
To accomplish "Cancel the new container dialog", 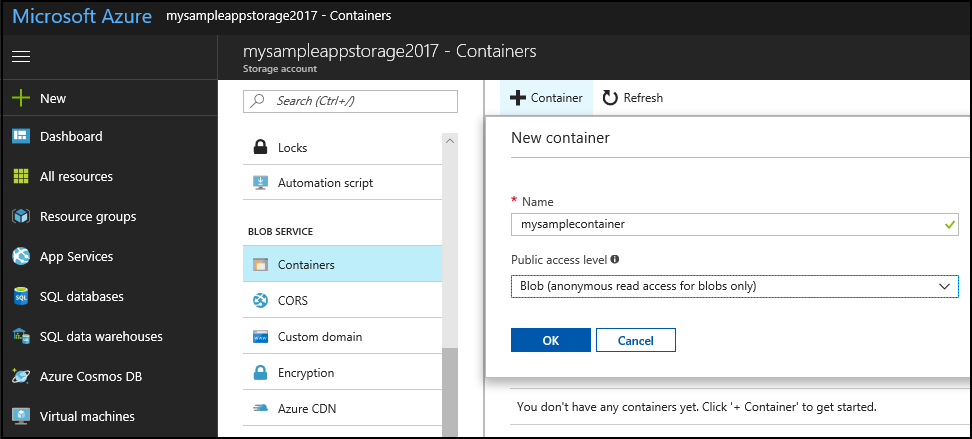I will 635,340.
